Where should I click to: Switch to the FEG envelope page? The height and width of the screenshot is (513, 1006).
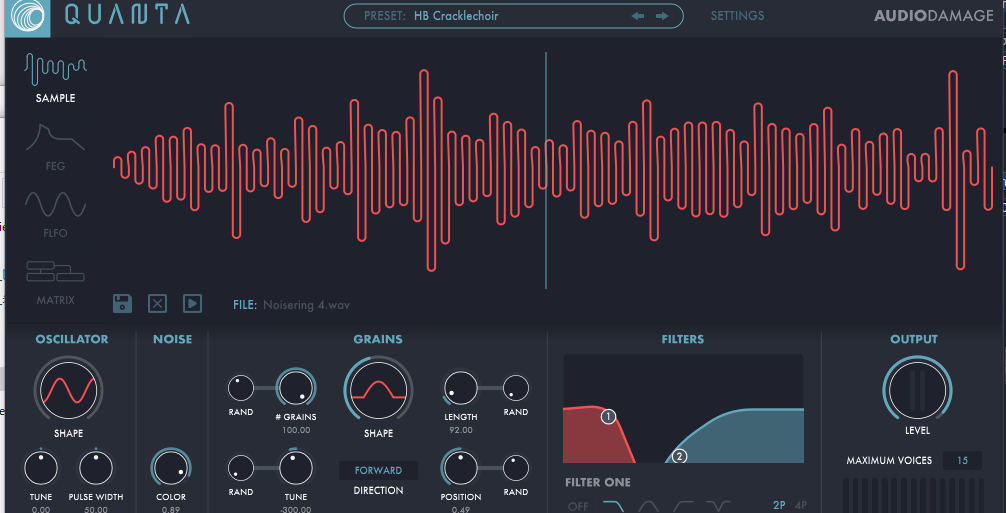coord(55,147)
